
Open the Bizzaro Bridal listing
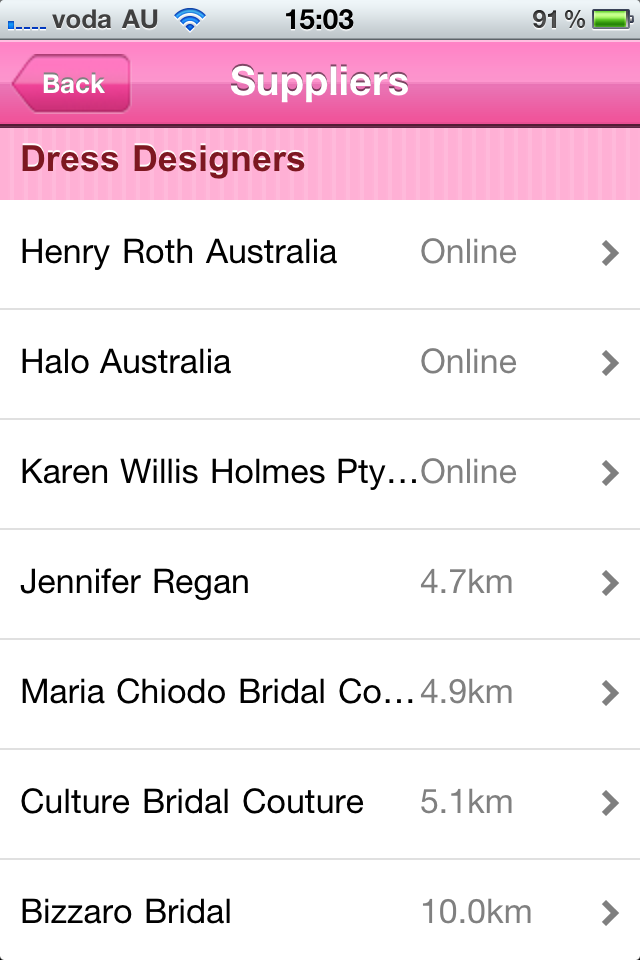tap(126, 912)
